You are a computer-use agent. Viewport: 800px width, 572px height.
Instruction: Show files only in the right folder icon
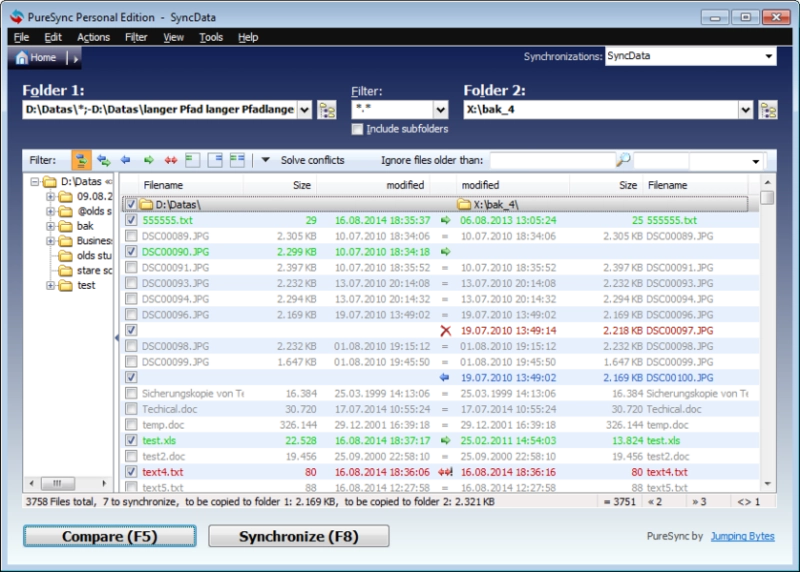pos(215,160)
